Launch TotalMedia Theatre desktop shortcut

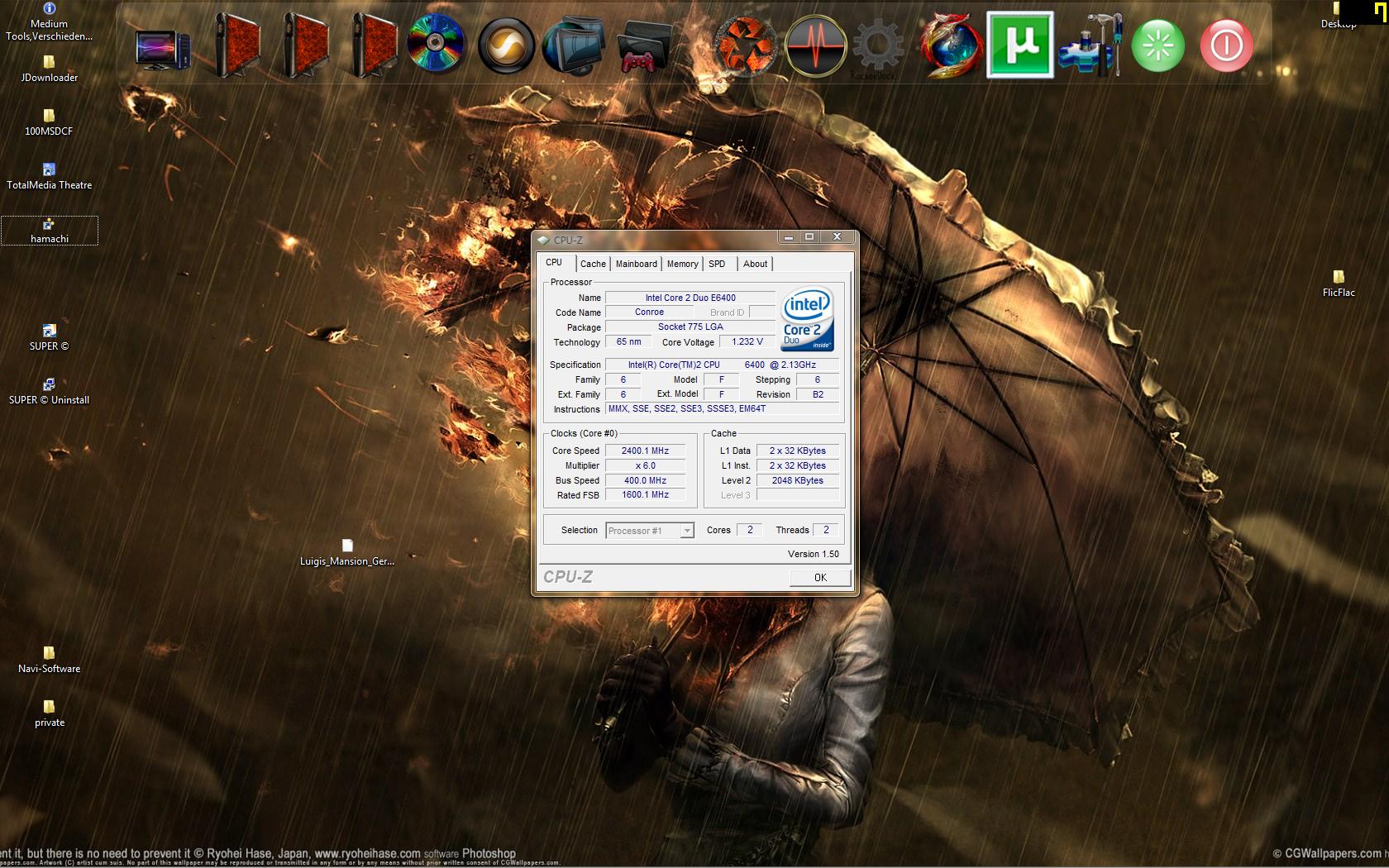tap(49, 176)
